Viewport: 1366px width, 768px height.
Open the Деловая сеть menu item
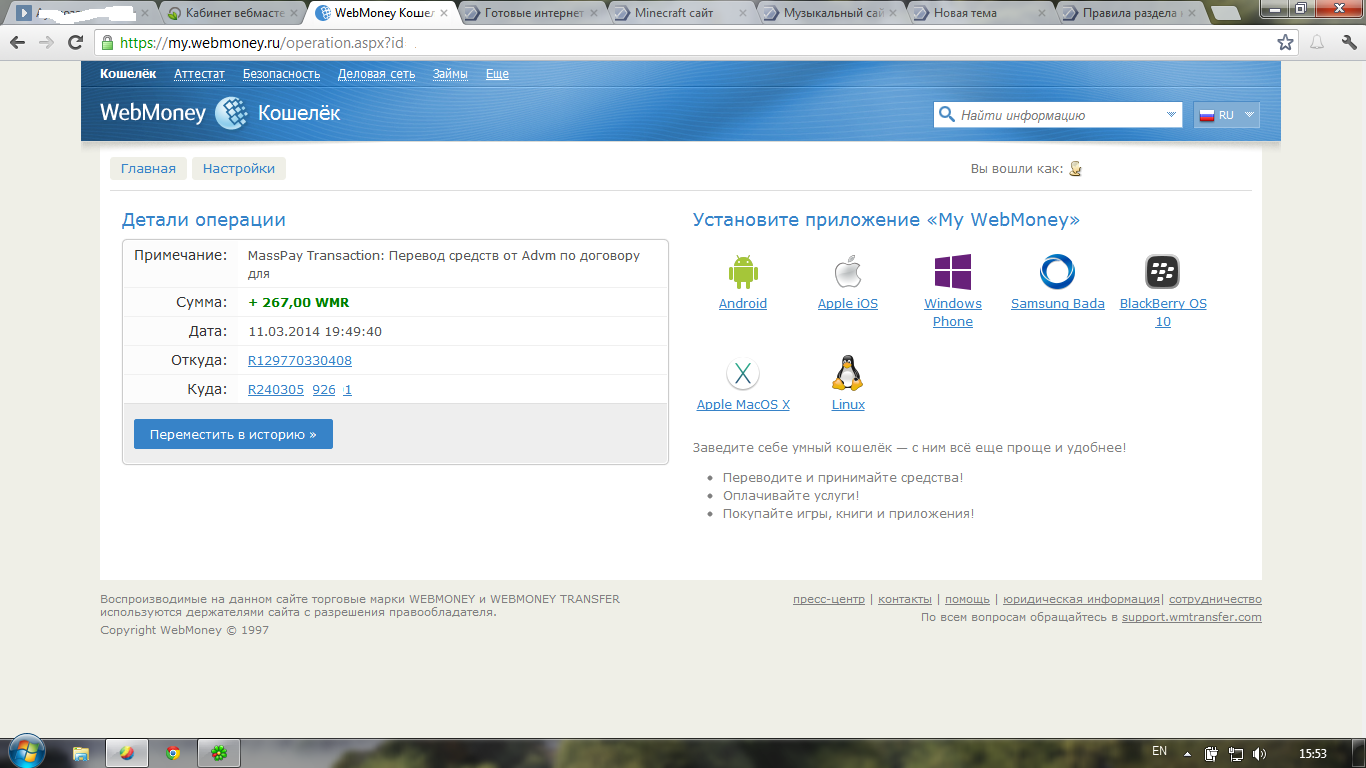376,74
